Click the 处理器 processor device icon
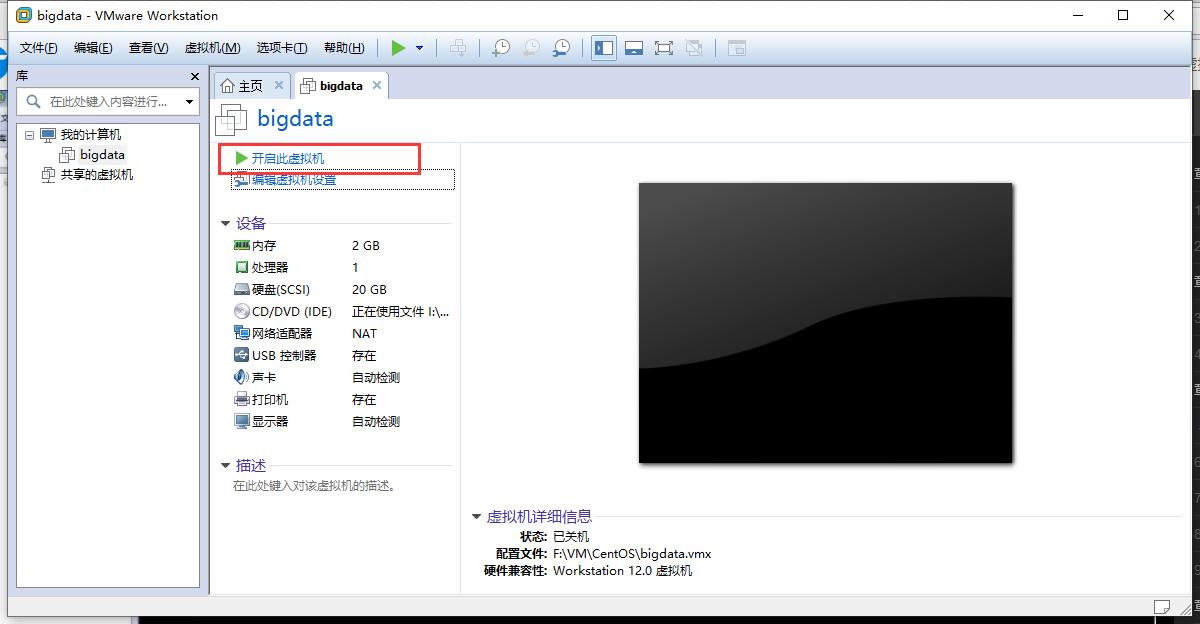The image size is (1200, 624). point(241,267)
